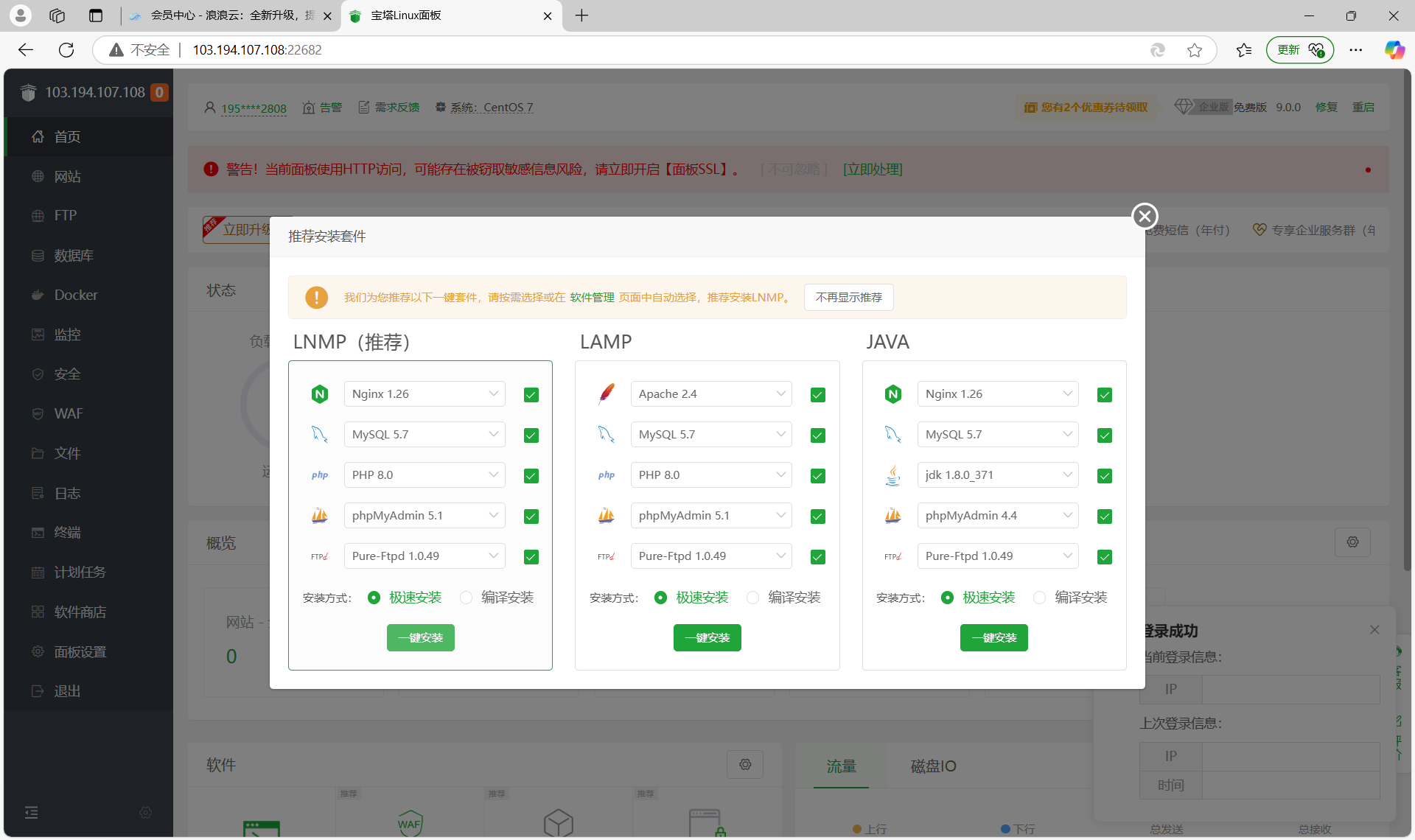Image resolution: width=1415 pixels, height=840 pixels.
Task: Click the browser address bar URL
Action: [256, 50]
